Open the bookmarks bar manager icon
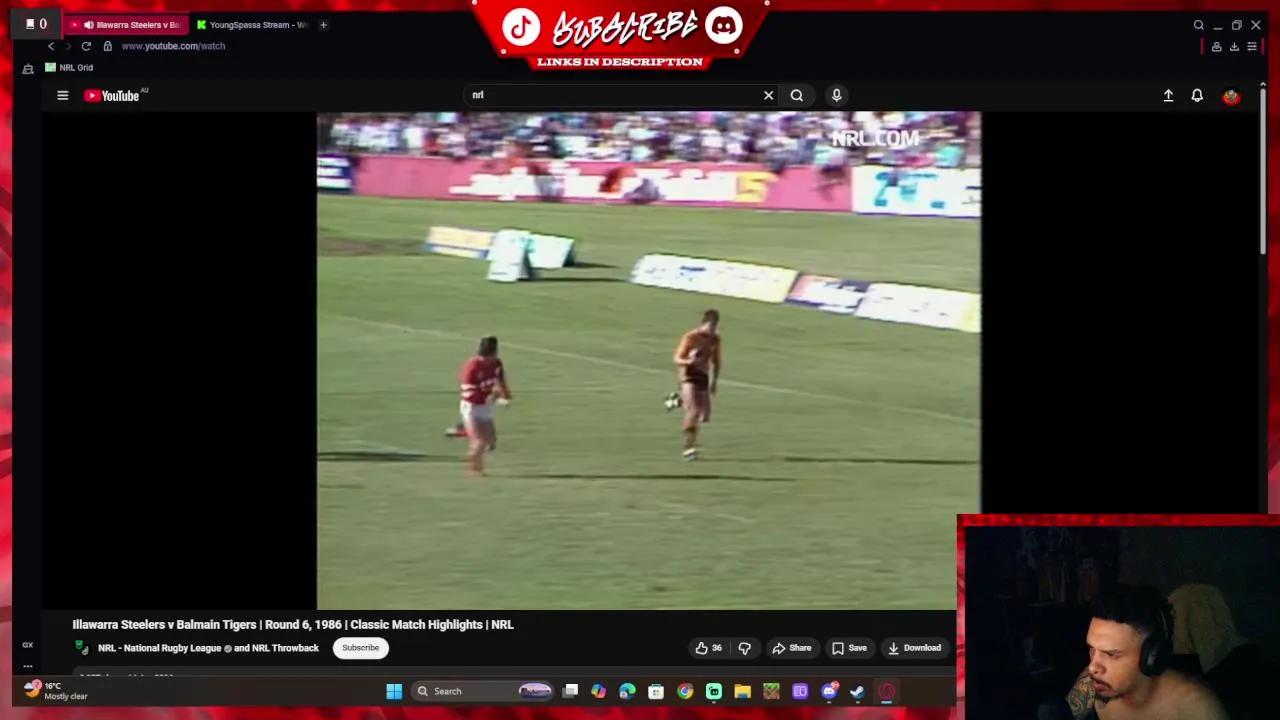1280x720 pixels. point(28,68)
